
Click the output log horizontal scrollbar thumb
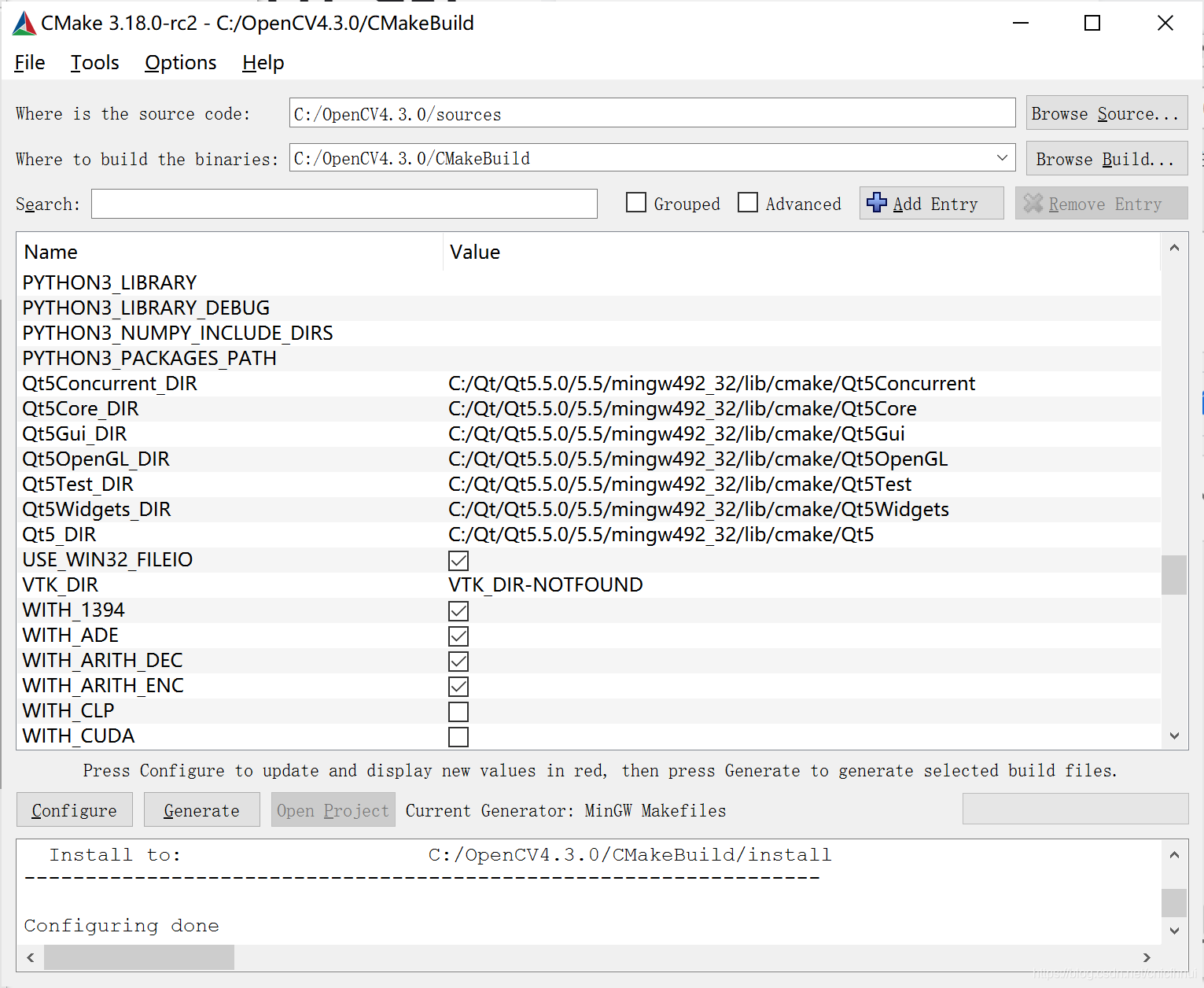pos(139,957)
